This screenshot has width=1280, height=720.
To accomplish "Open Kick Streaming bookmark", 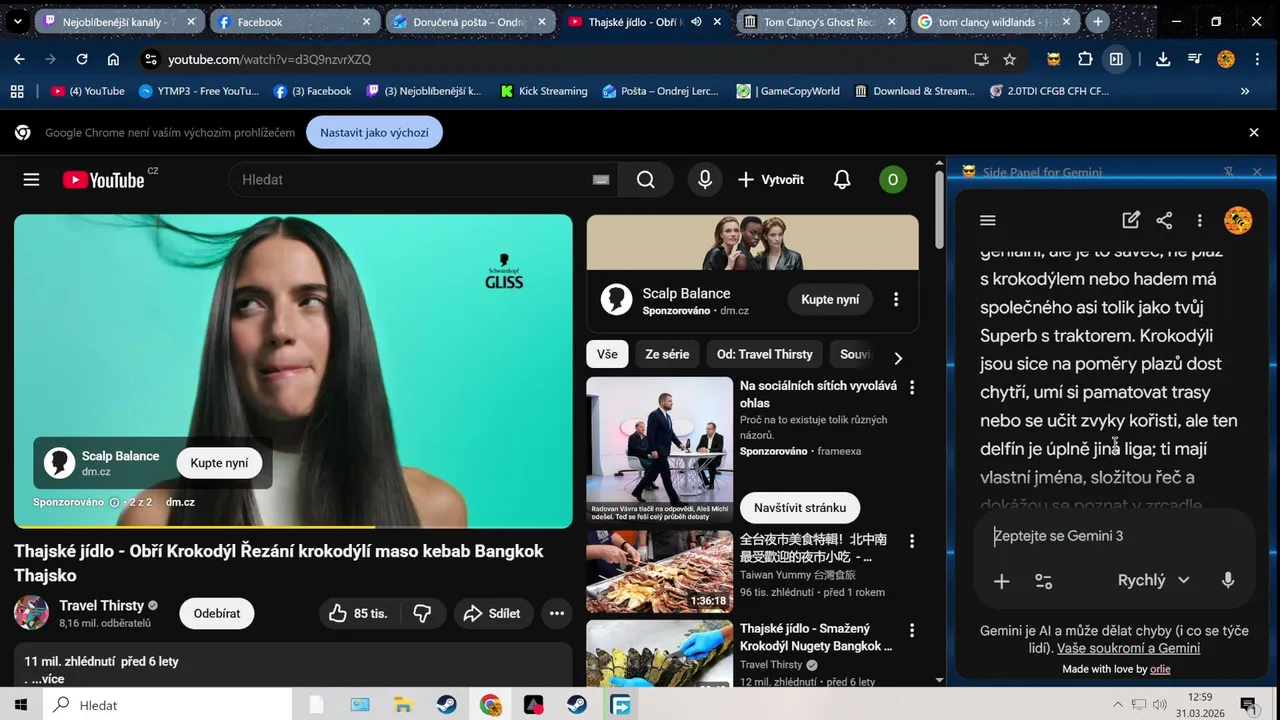I will click(543, 91).
